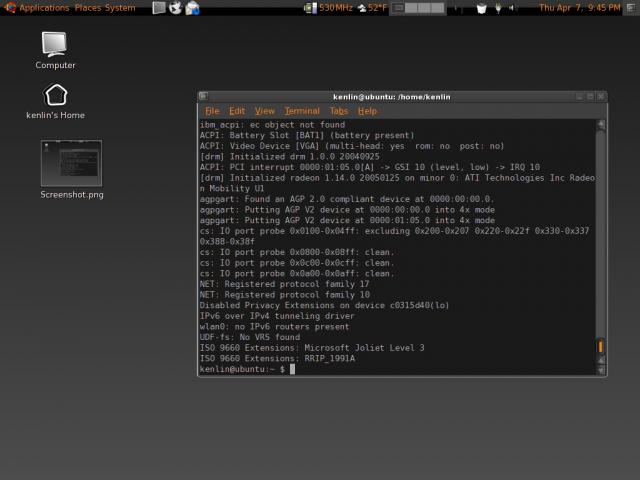640x480 pixels.
Task: Select the Screenshot.png thumbnail on desktop
Action: click(71, 163)
